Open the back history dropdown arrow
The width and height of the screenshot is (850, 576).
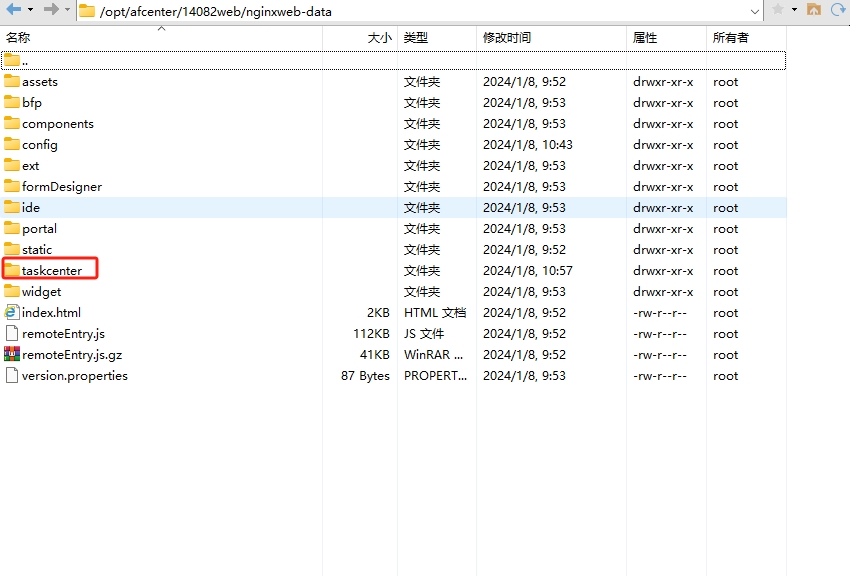click(31, 10)
